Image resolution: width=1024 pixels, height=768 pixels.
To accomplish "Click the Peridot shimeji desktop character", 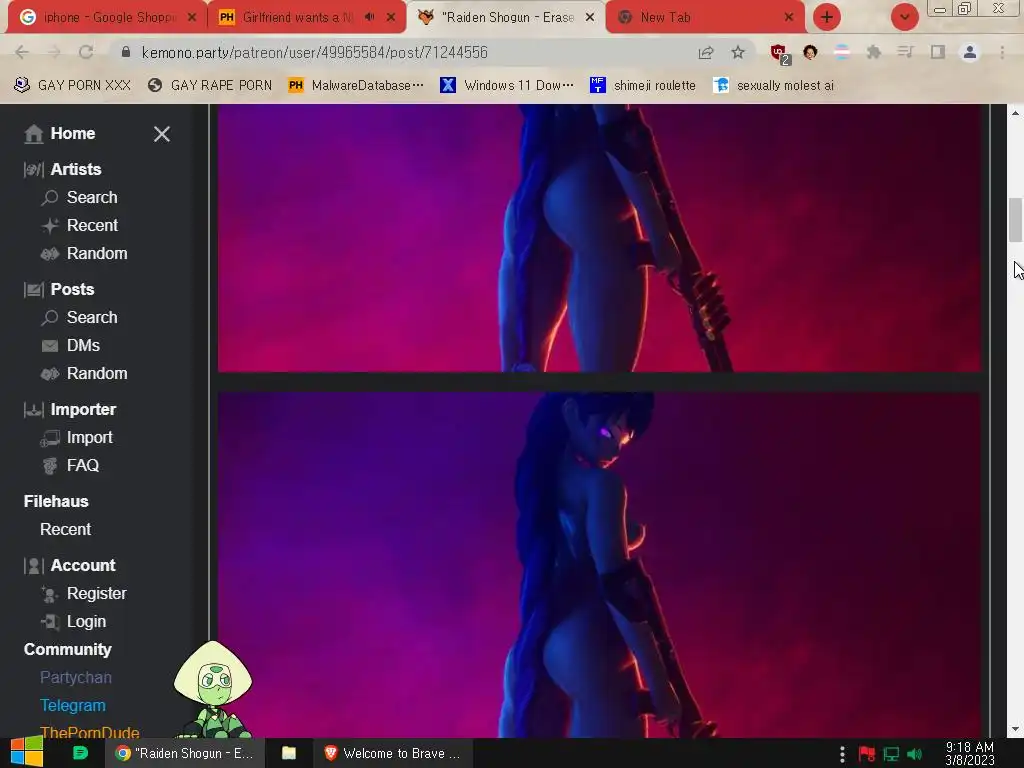I will tap(213, 690).
